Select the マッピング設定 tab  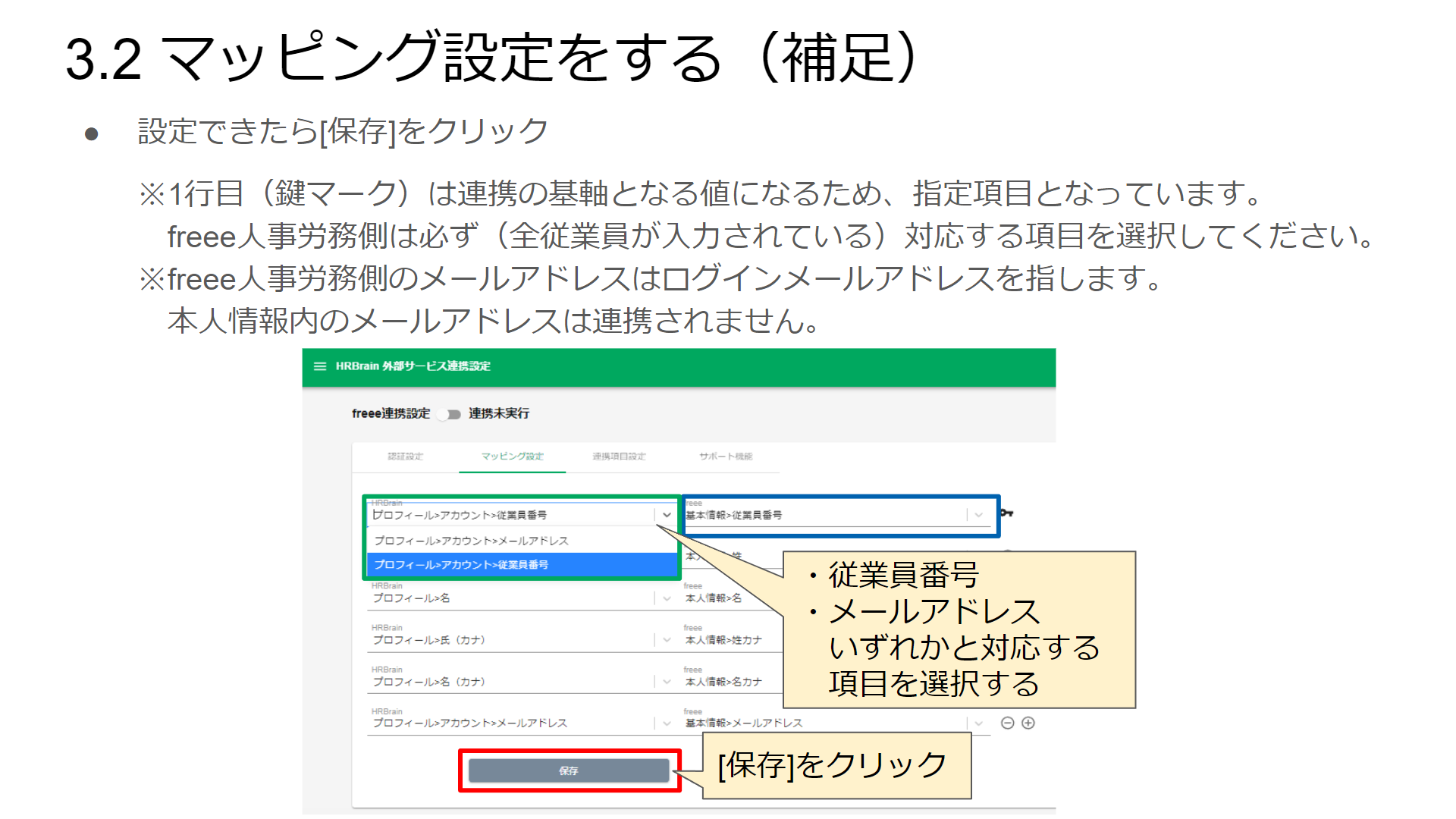[513, 457]
